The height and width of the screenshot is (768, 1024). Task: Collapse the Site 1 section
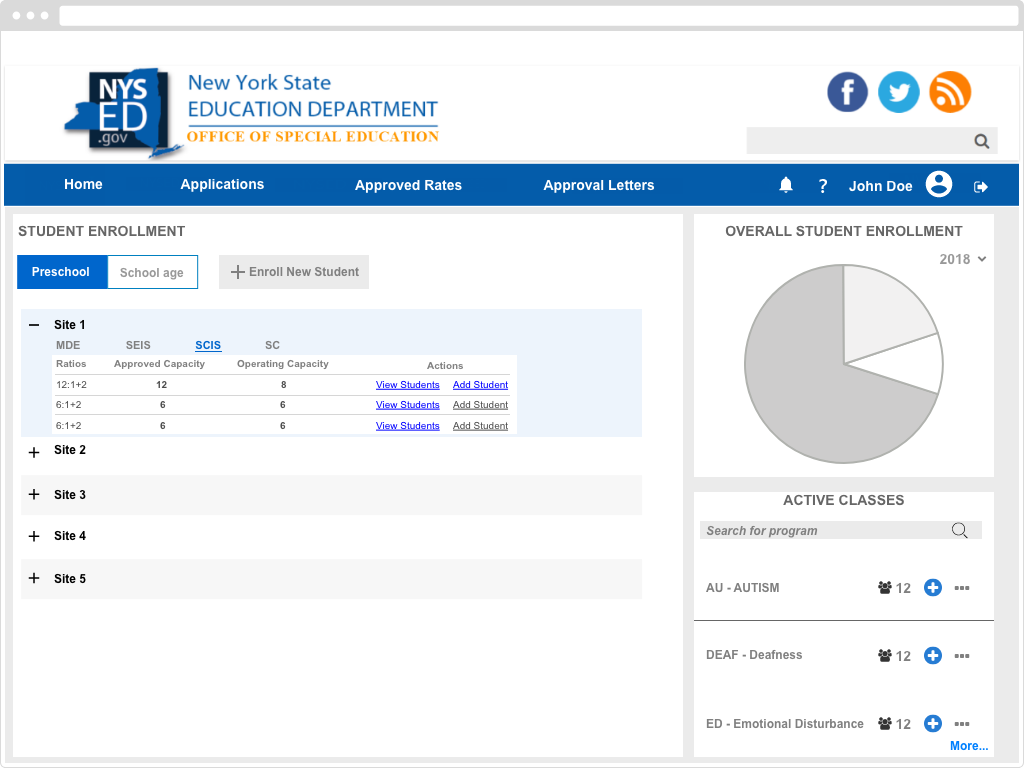(x=34, y=325)
